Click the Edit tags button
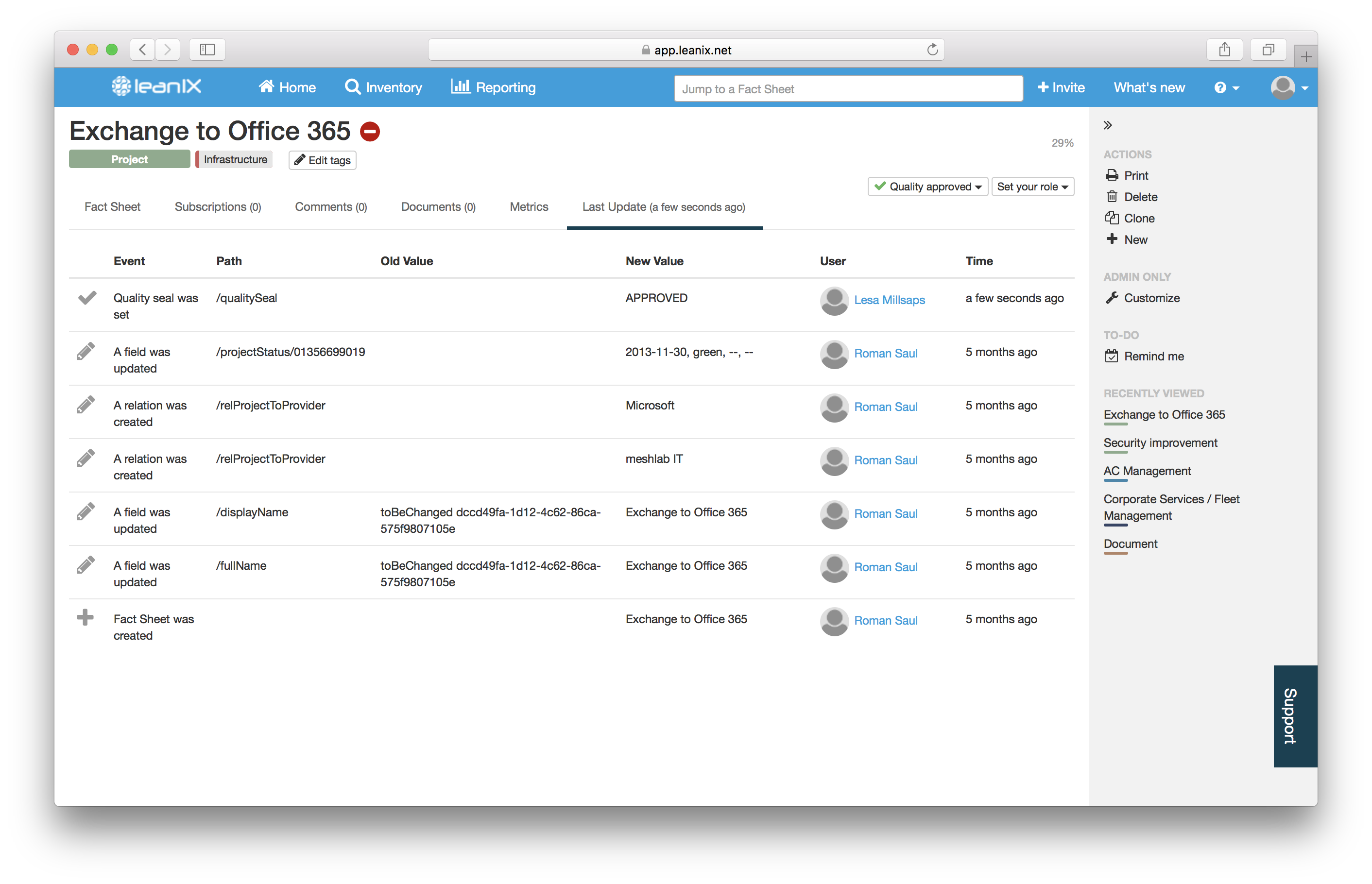The height and width of the screenshot is (884, 1372). pyautogui.click(x=322, y=160)
